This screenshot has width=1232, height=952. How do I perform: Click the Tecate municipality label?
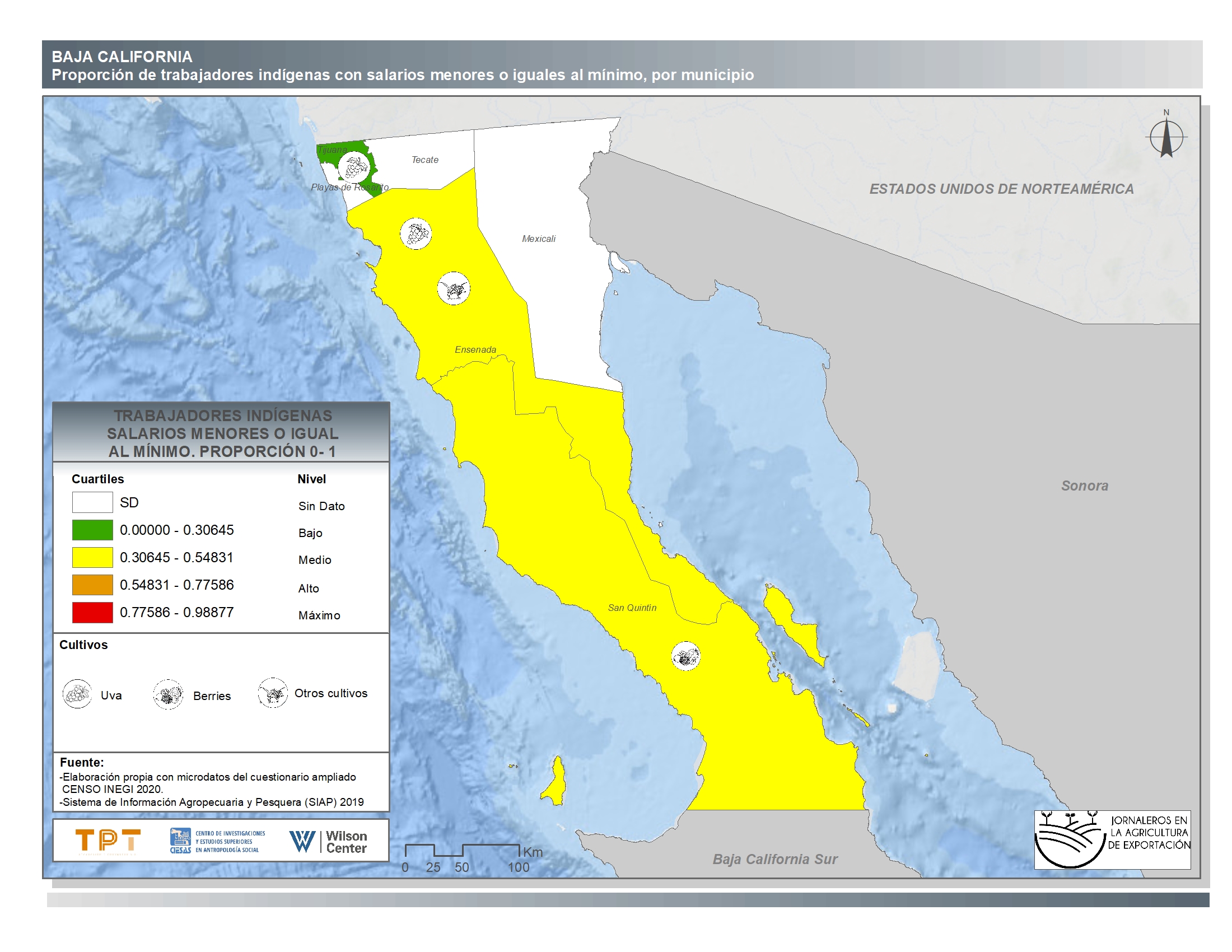[x=425, y=160]
